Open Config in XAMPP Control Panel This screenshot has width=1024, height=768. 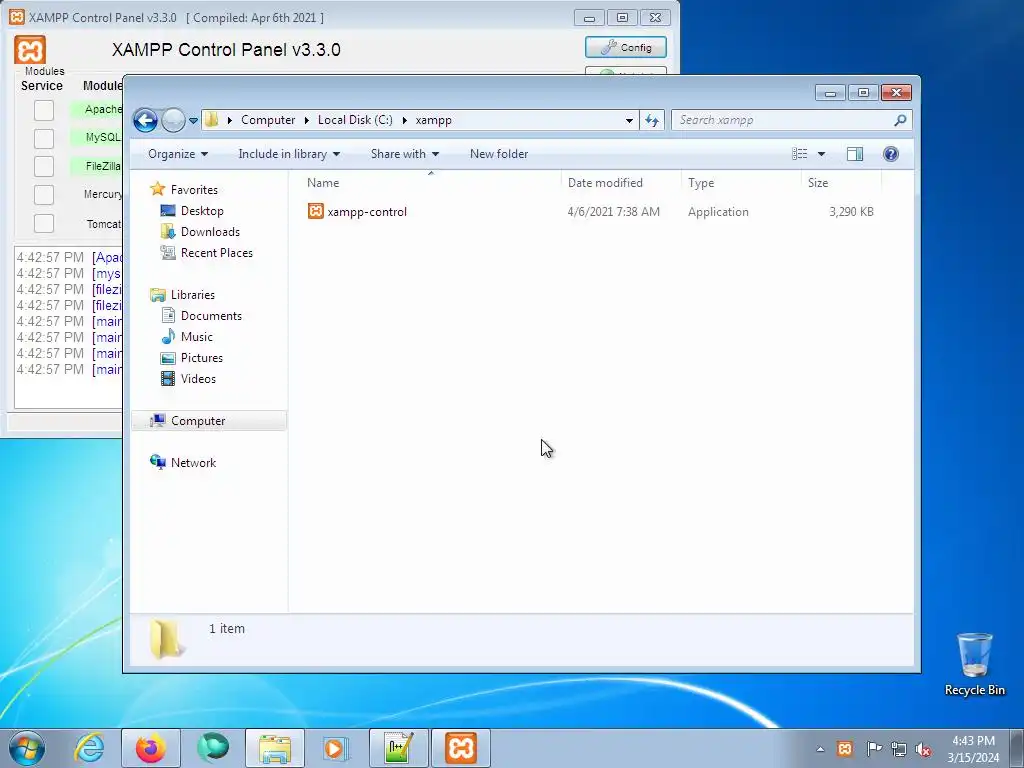(626, 47)
